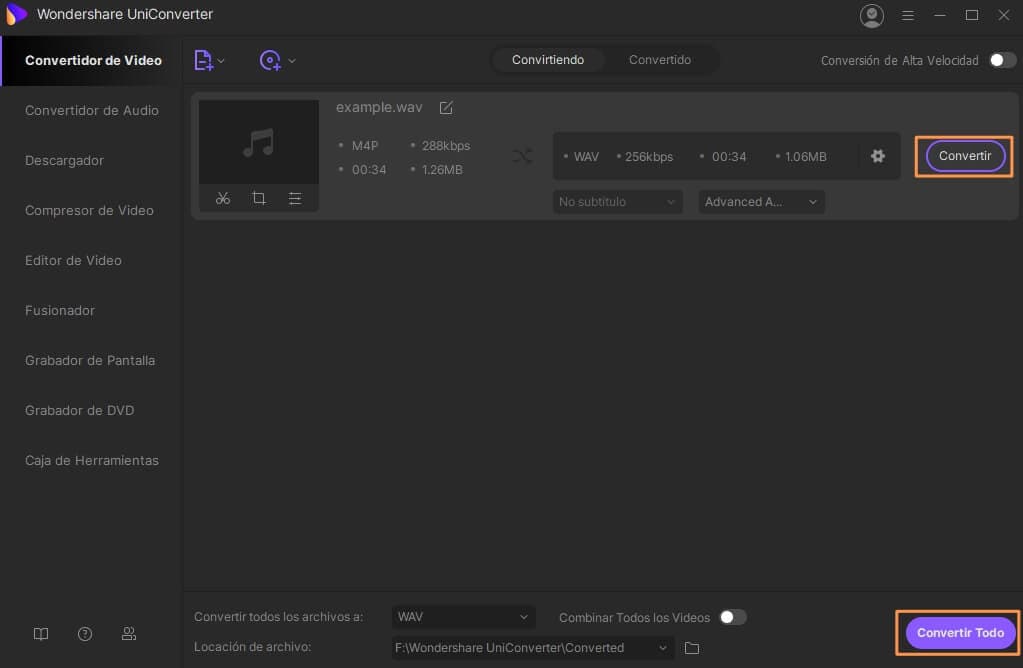Screen dimensions: 1023x668
Task: Open Descargador in sidebar
Action: point(64,160)
